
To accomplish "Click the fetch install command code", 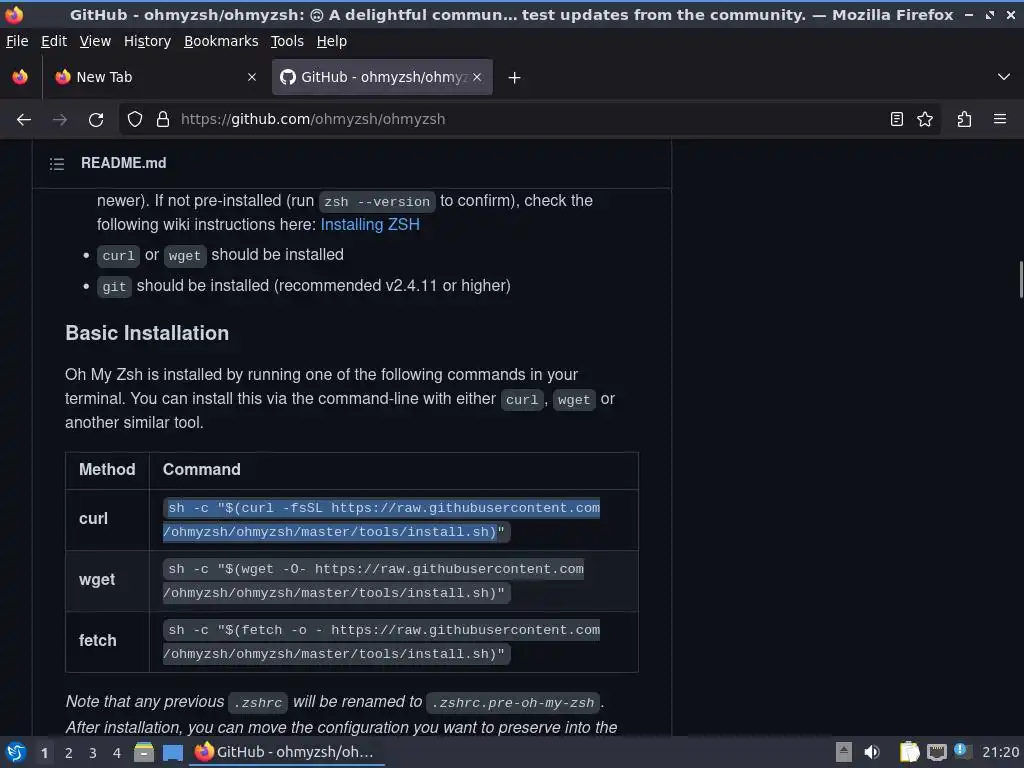I will pos(381,642).
